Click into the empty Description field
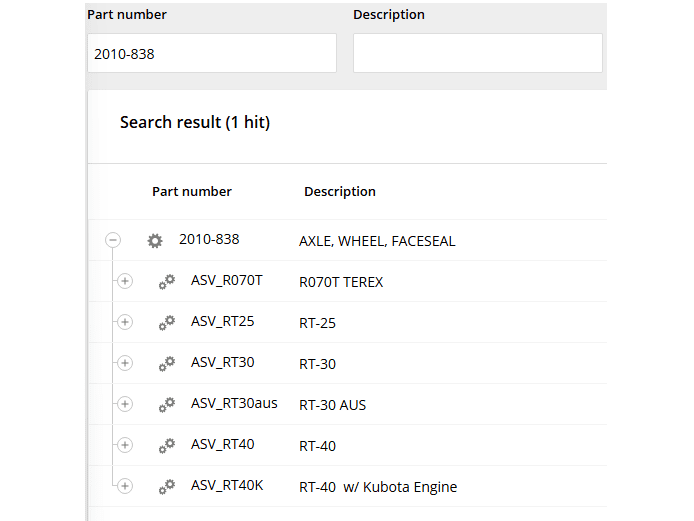The height and width of the screenshot is (521, 694). click(477, 54)
